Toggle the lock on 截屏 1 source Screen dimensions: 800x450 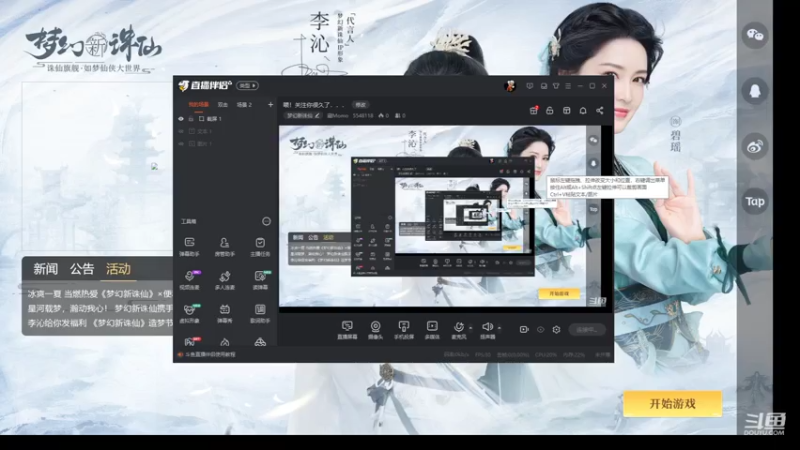[x=191, y=119]
